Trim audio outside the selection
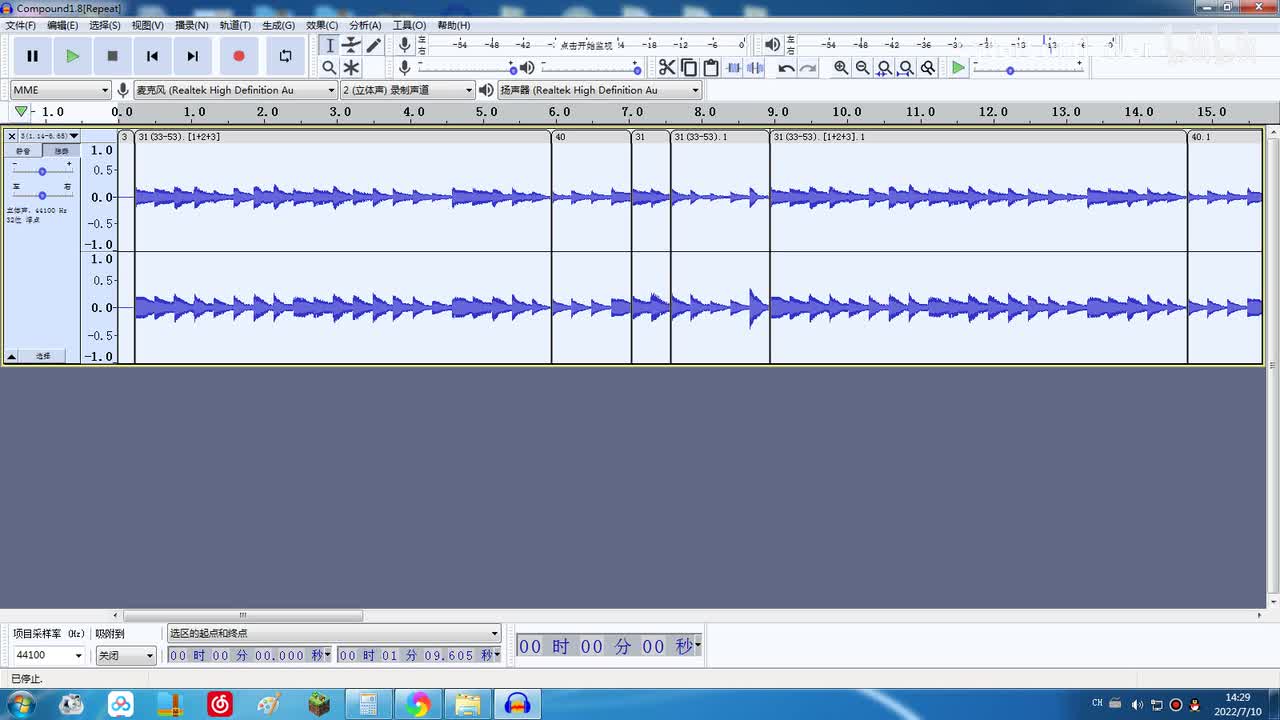The image size is (1280, 720). pos(733,67)
